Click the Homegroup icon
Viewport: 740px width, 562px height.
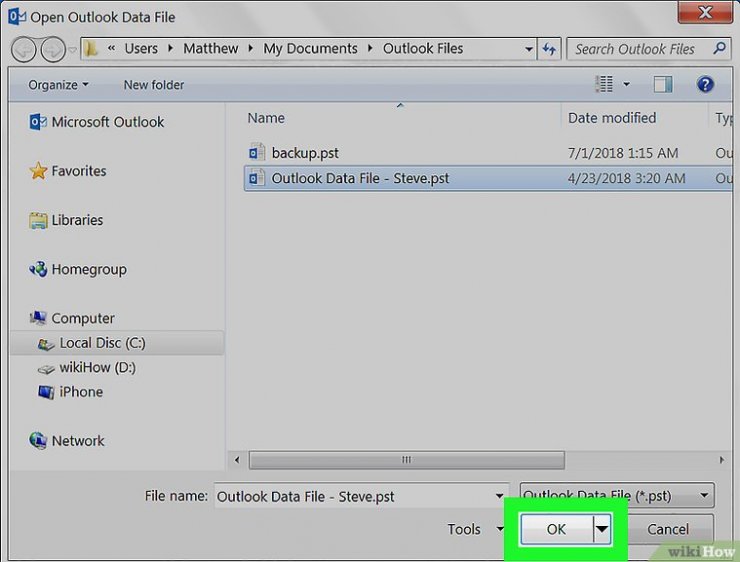coord(38,269)
